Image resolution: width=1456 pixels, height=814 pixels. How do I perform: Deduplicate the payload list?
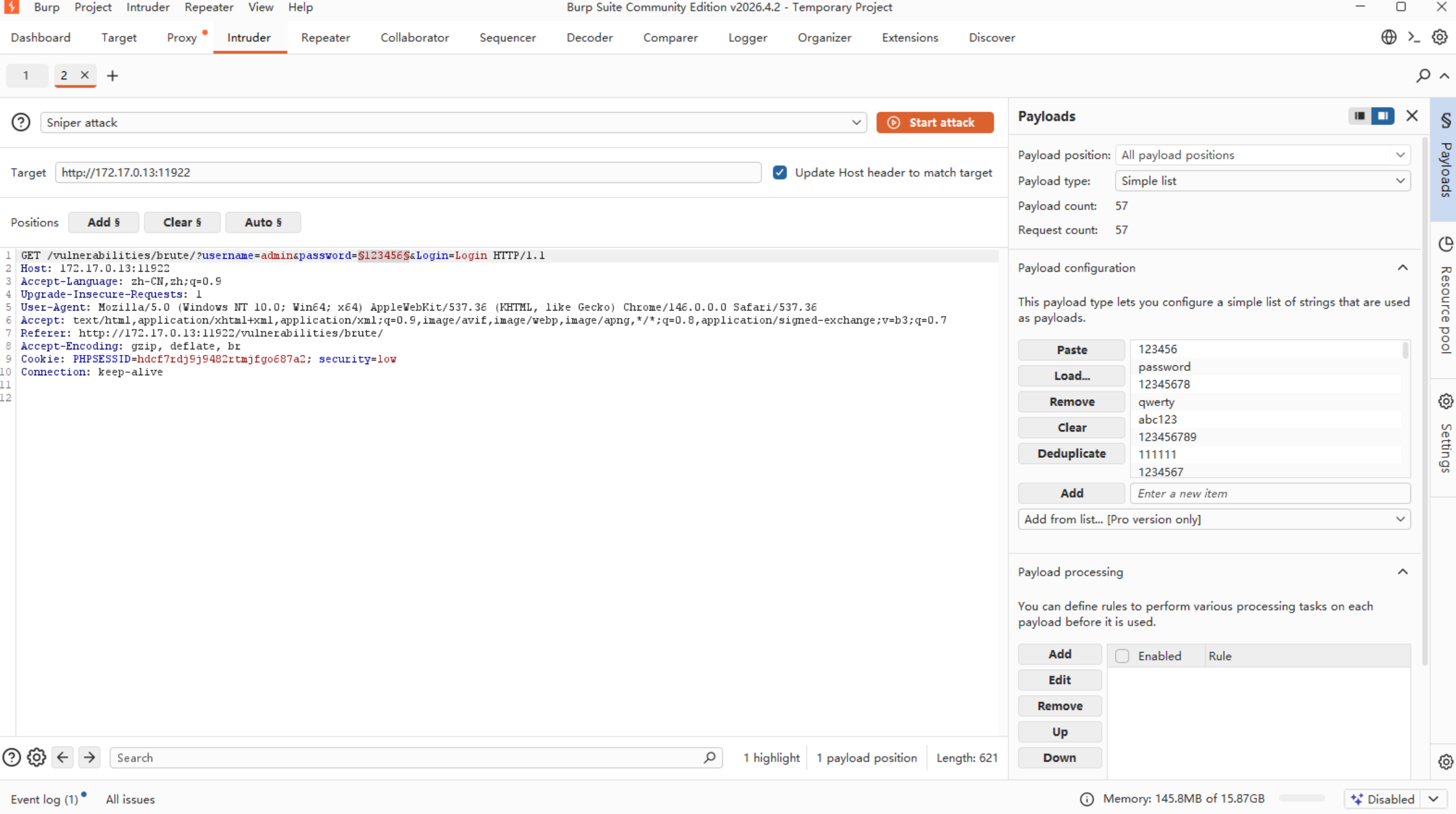point(1071,453)
